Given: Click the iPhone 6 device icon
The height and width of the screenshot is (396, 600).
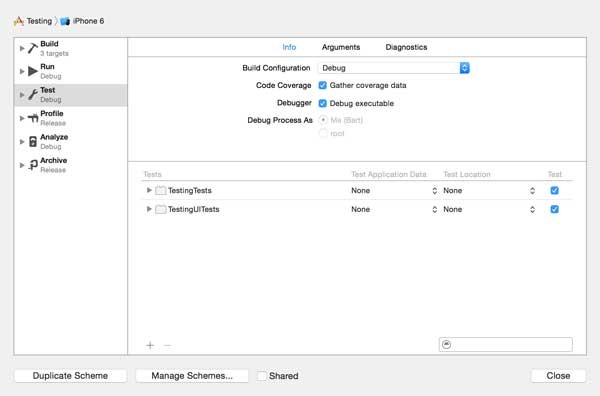Looking at the screenshot, I should (x=65, y=21).
